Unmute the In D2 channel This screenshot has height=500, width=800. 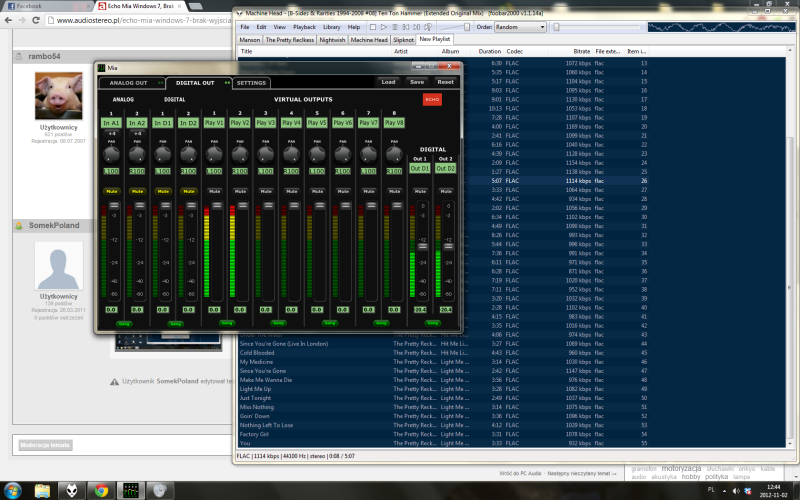pyautogui.click(x=189, y=191)
